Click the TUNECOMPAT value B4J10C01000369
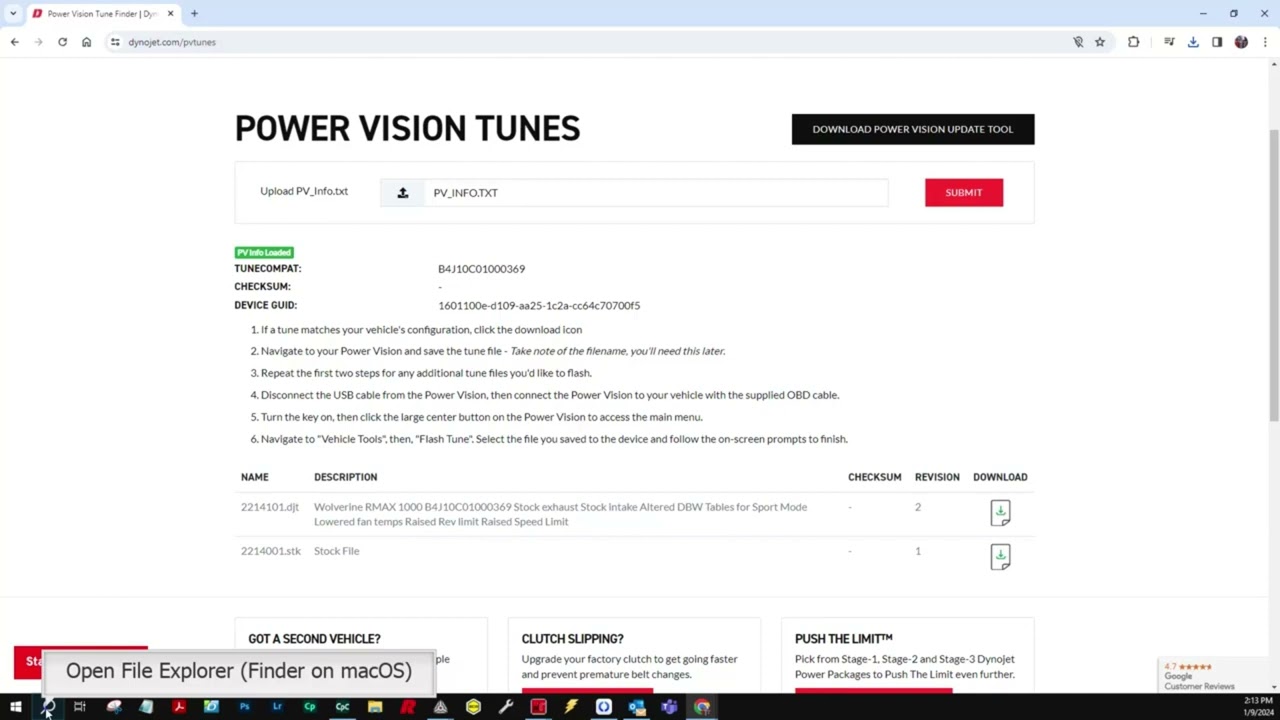This screenshot has width=1280, height=720. tap(481, 269)
